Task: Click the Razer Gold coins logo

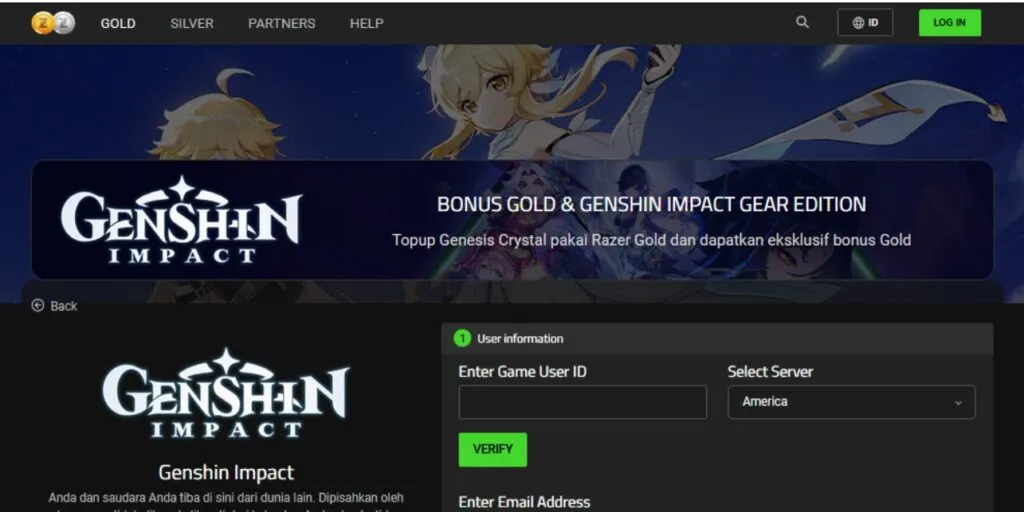Action: [53, 23]
